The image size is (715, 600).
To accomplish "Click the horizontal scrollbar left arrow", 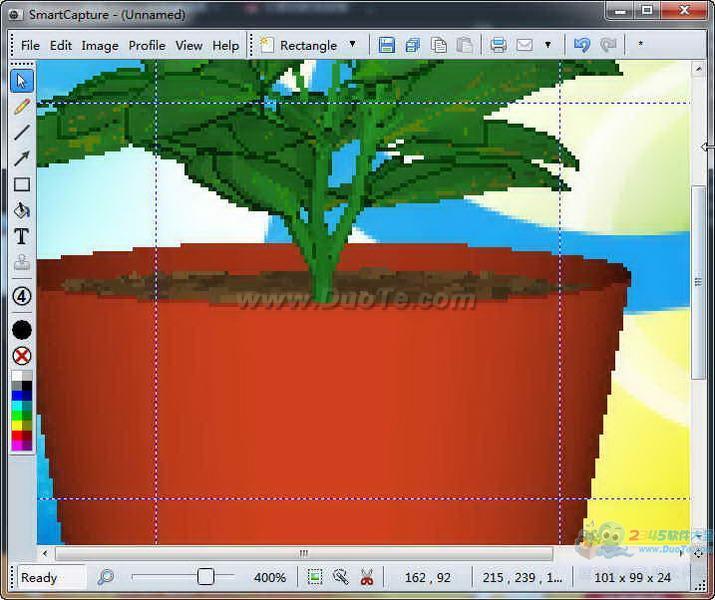I will pyautogui.click(x=45, y=553).
